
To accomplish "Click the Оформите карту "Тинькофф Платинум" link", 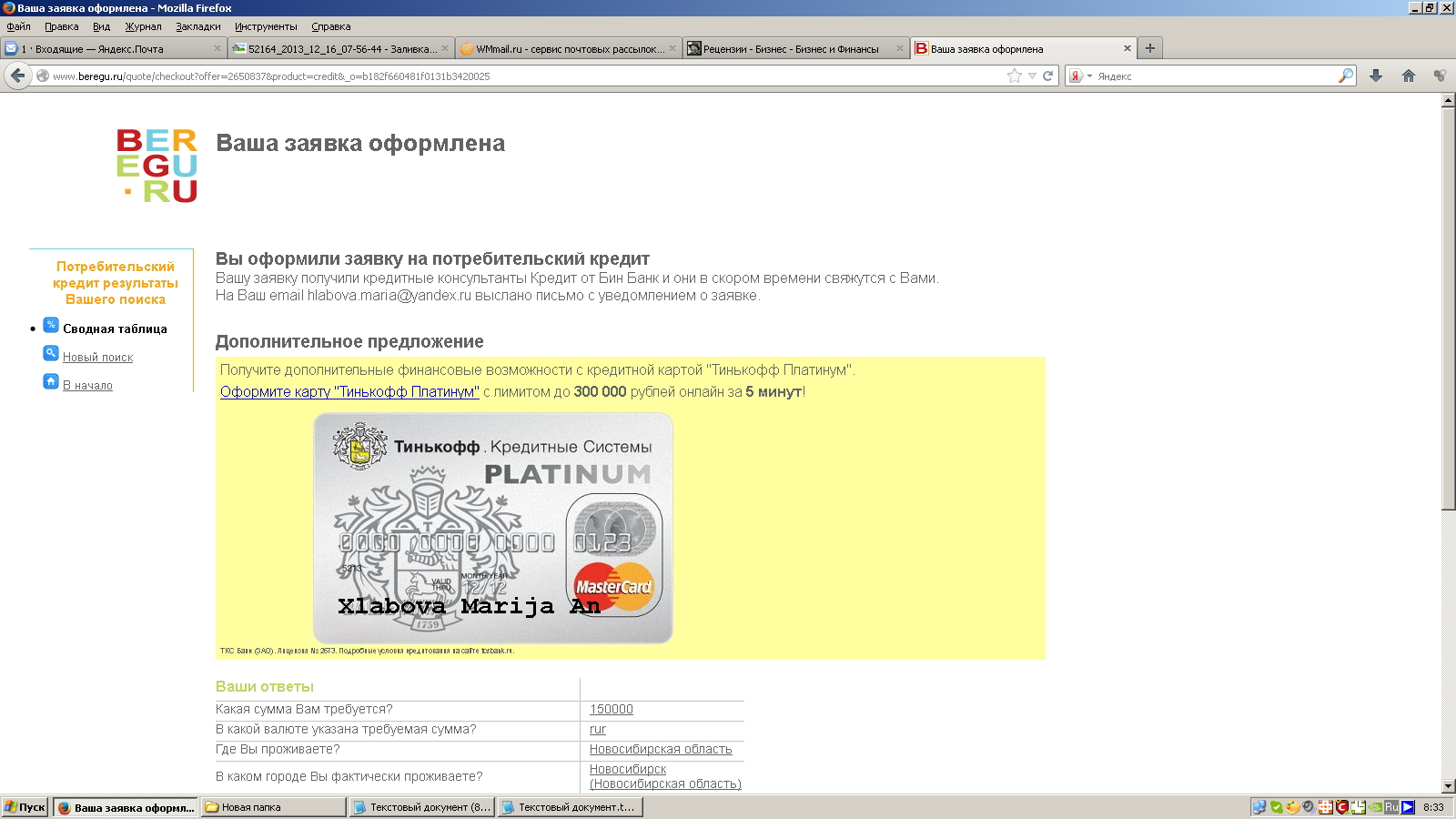I will pyautogui.click(x=349, y=392).
